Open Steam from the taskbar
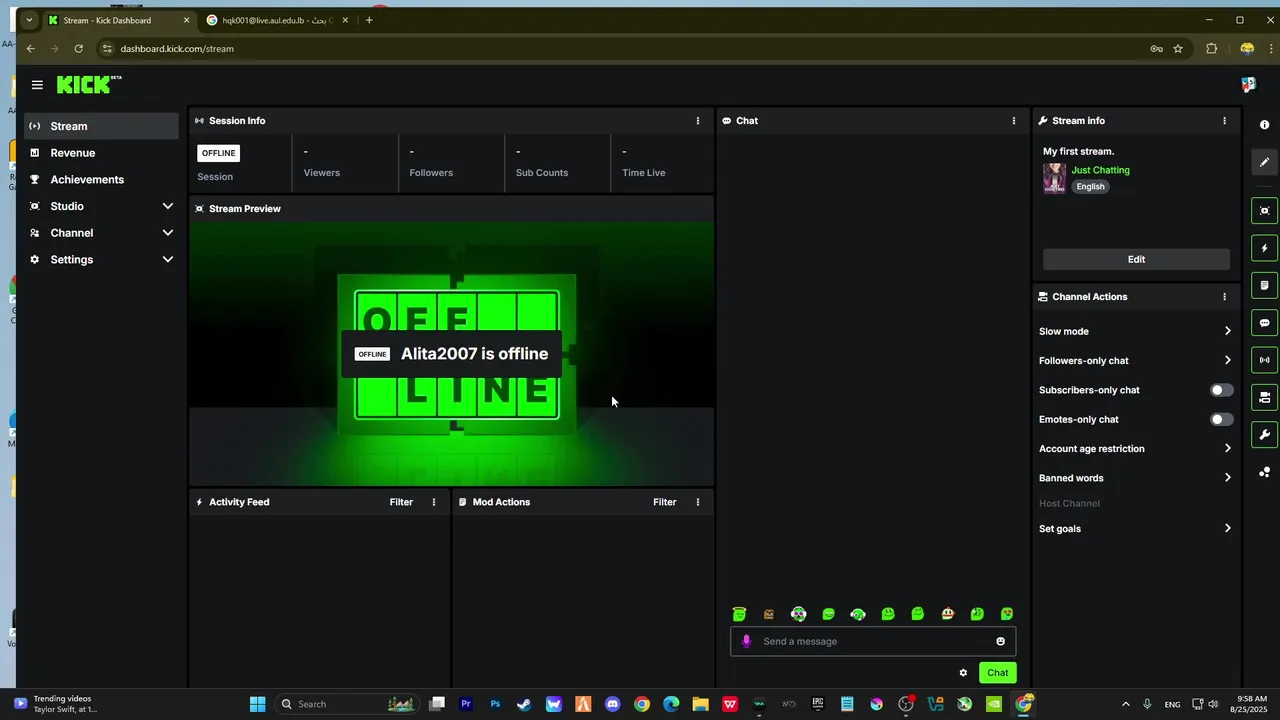Screen dimensions: 1280x720 click(524, 704)
